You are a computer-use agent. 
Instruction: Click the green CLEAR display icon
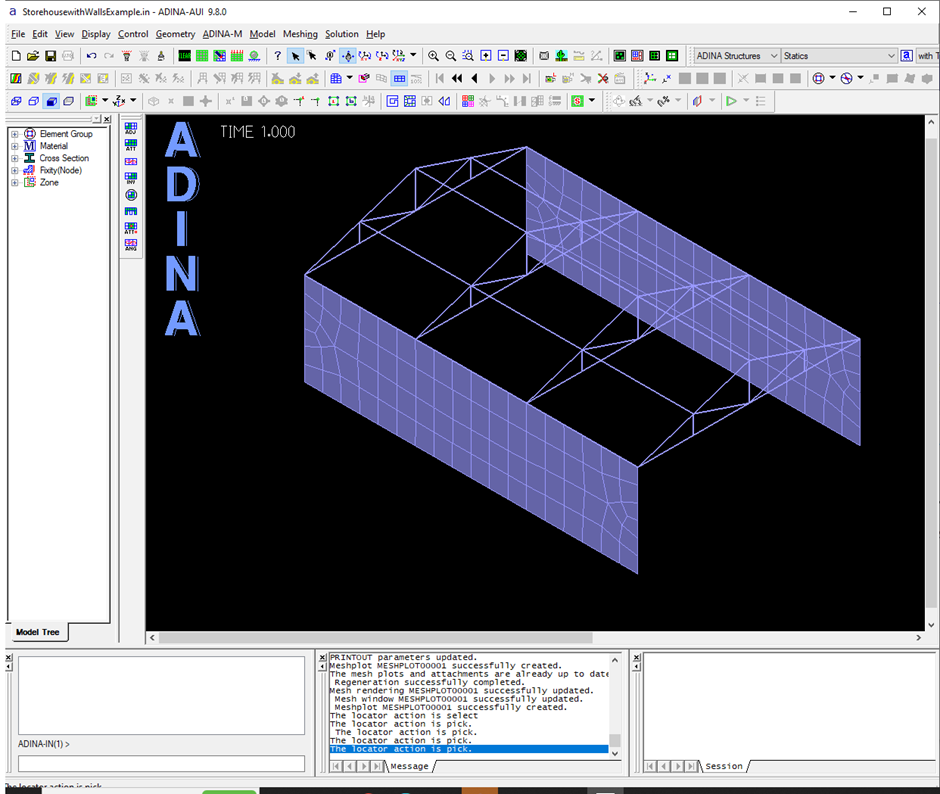click(x=185, y=56)
